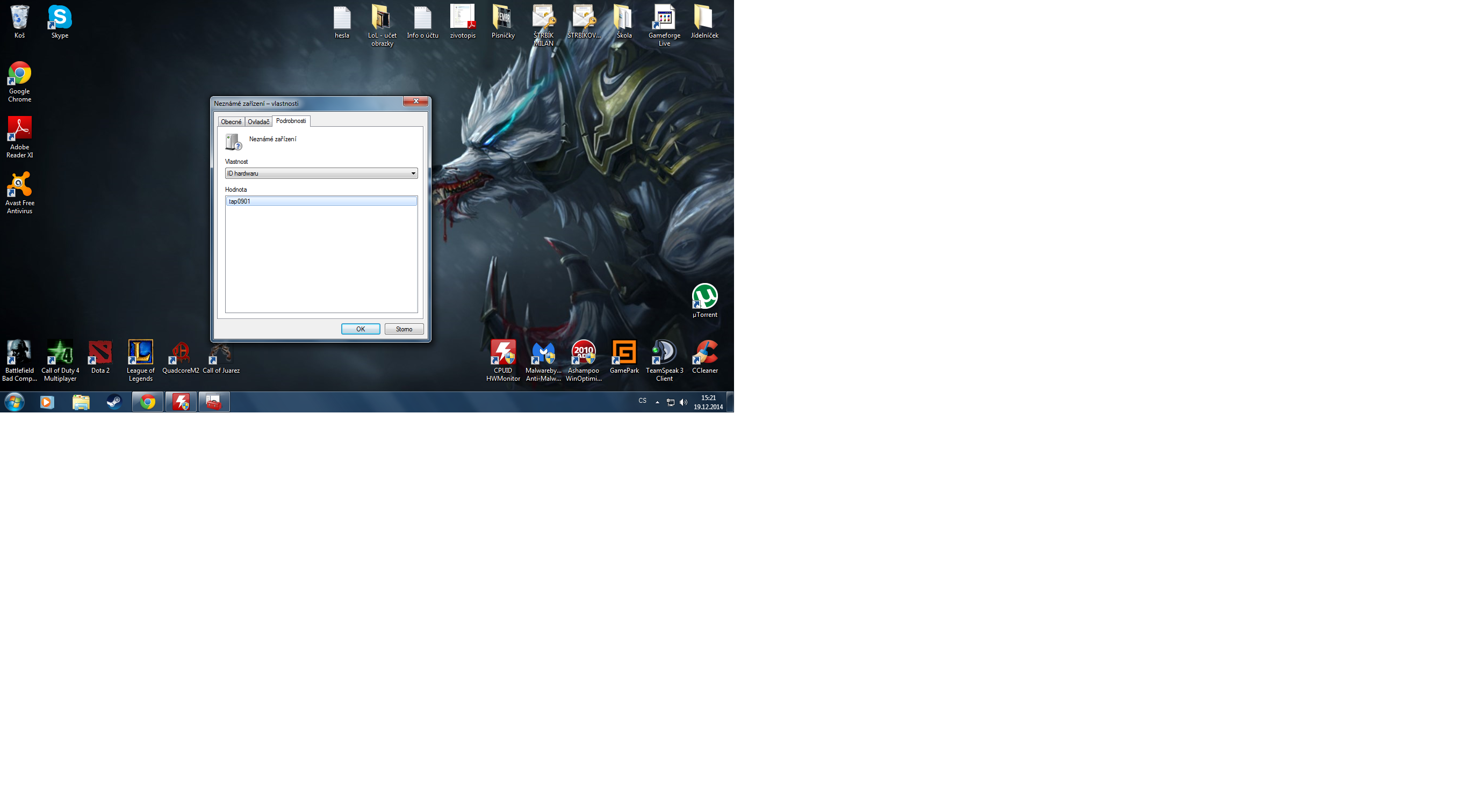The height and width of the screenshot is (812, 1467).
Task: Open Google Chrome desktop shortcut
Action: click(19, 82)
